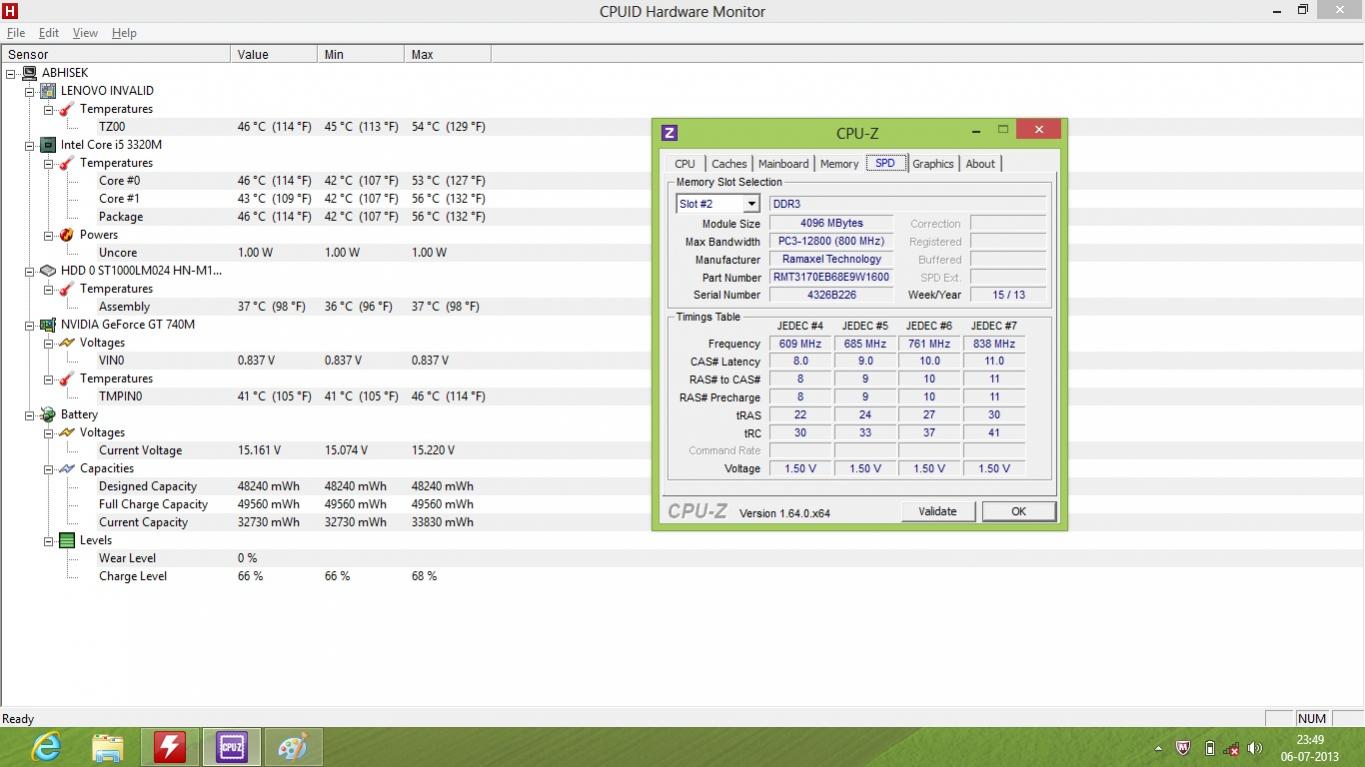Viewport: 1365px width, 767px height.
Task: Click the Value column header
Action: point(253,55)
